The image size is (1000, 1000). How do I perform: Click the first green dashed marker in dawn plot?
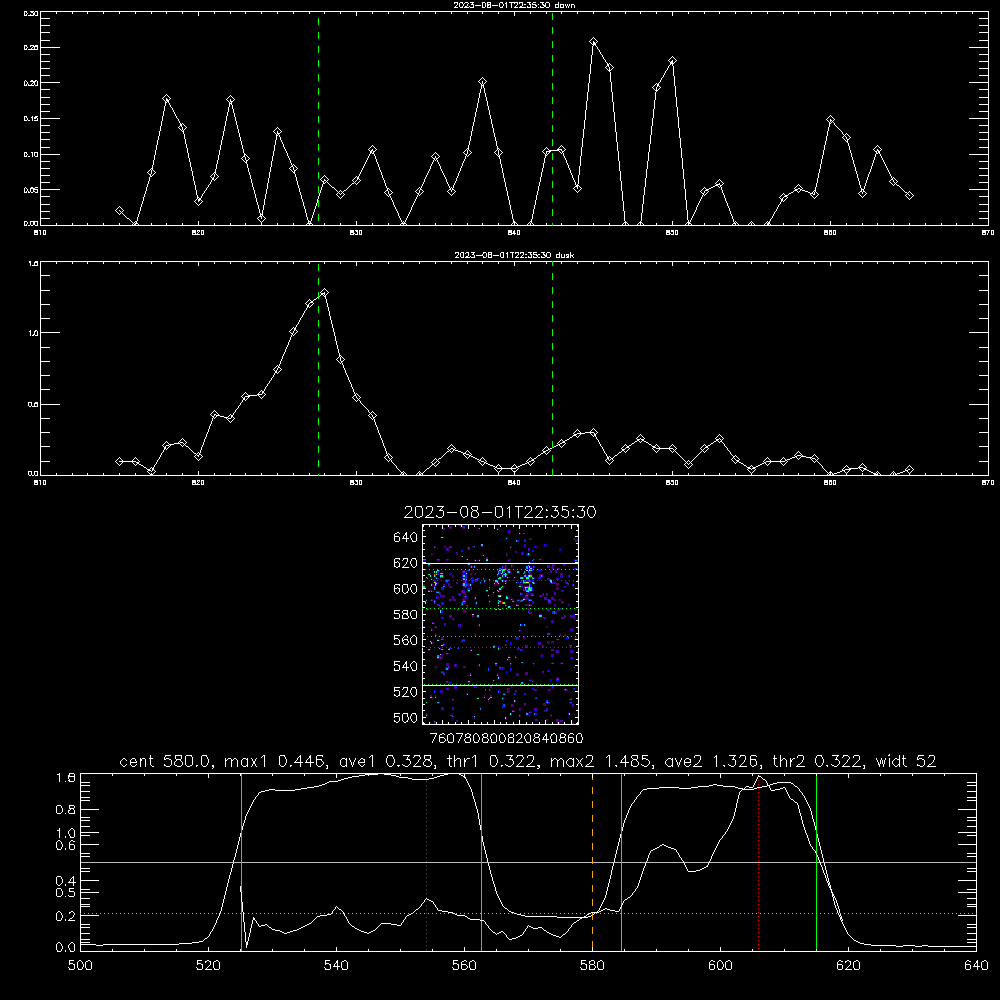318,118
